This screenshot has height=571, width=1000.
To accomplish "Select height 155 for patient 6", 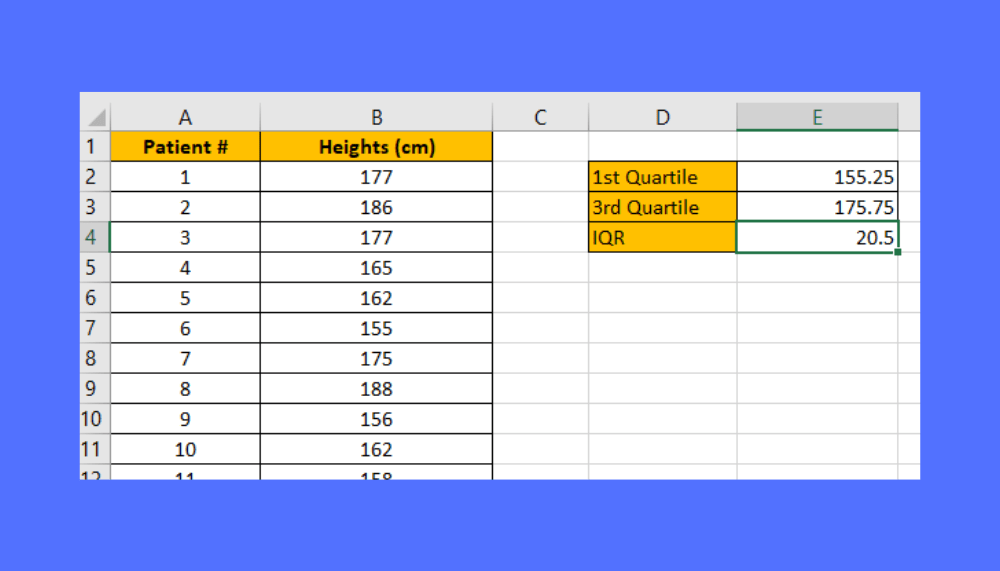I will [x=376, y=328].
